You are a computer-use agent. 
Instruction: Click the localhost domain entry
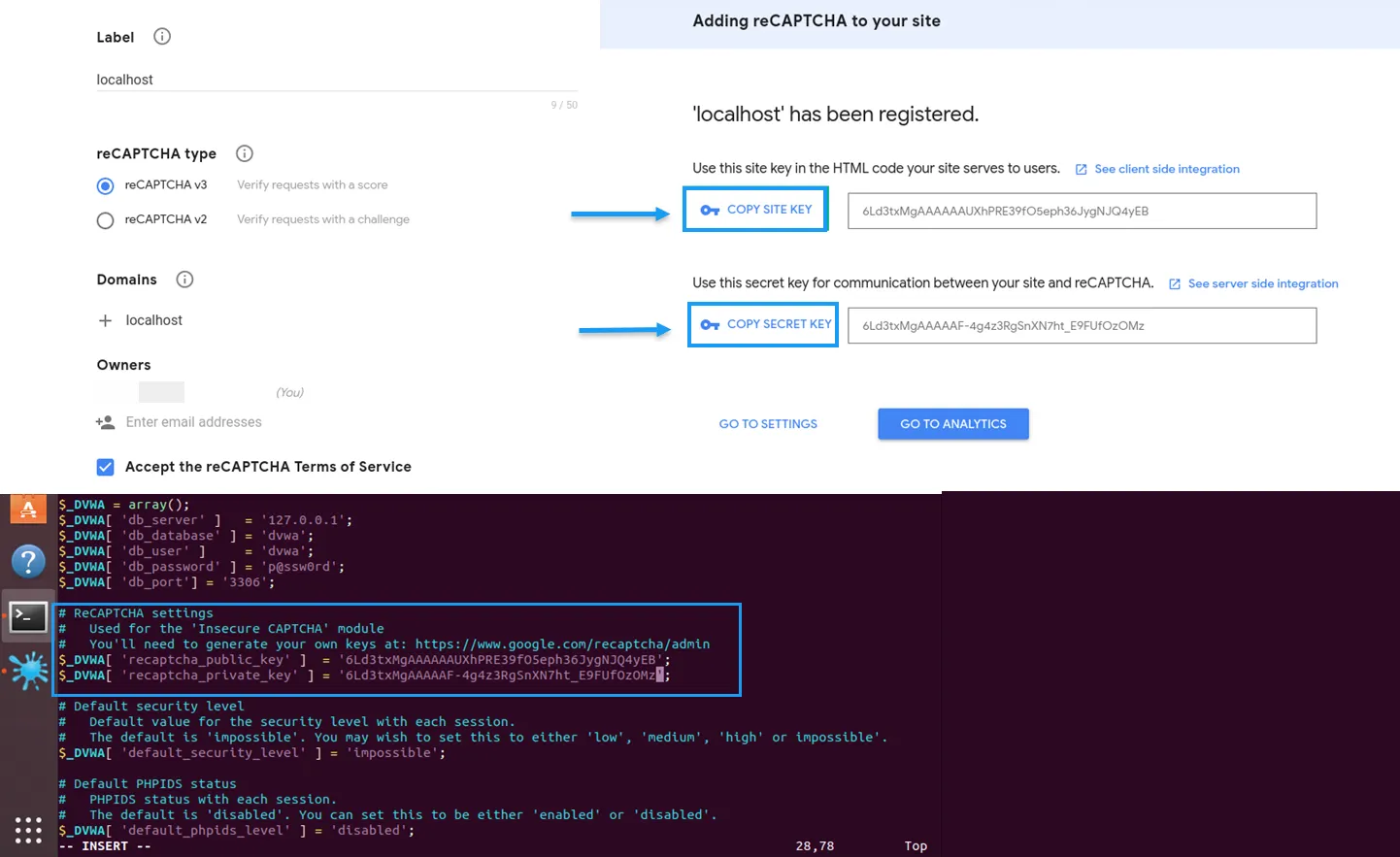click(153, 320)
